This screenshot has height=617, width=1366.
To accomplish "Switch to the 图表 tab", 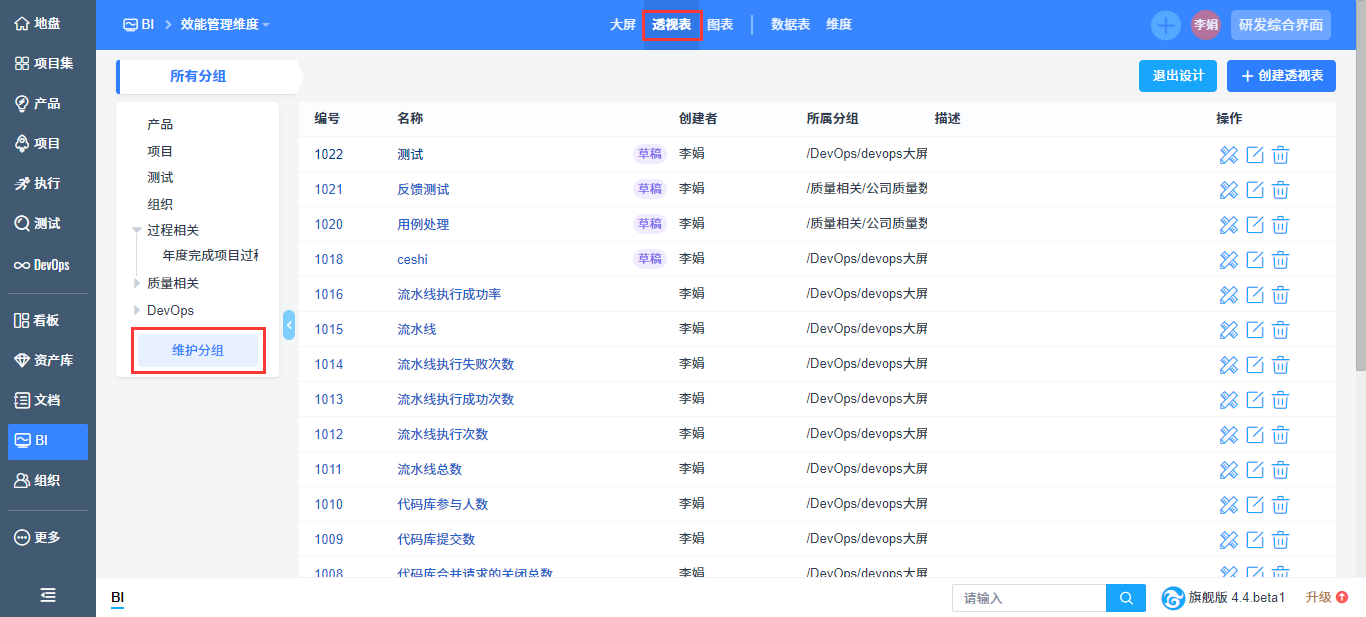I will [x=720, y=24].
